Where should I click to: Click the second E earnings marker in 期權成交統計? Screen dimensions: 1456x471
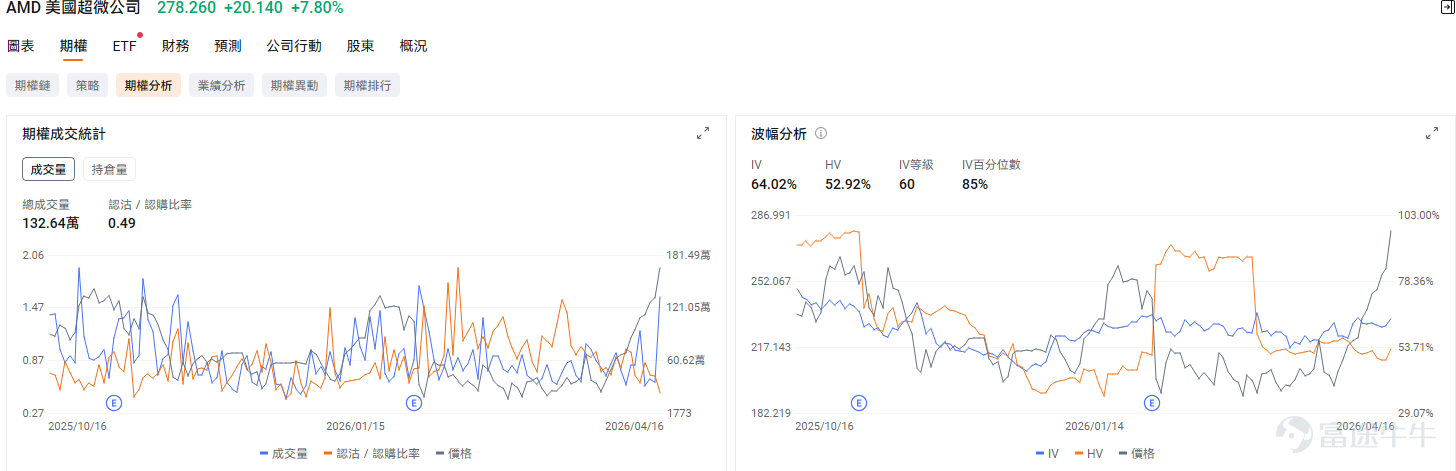(414, 403)
